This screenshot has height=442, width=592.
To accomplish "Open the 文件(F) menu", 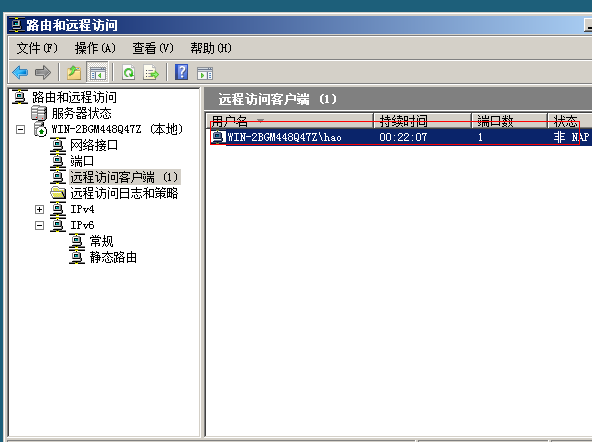I will [x=37, y=48].
